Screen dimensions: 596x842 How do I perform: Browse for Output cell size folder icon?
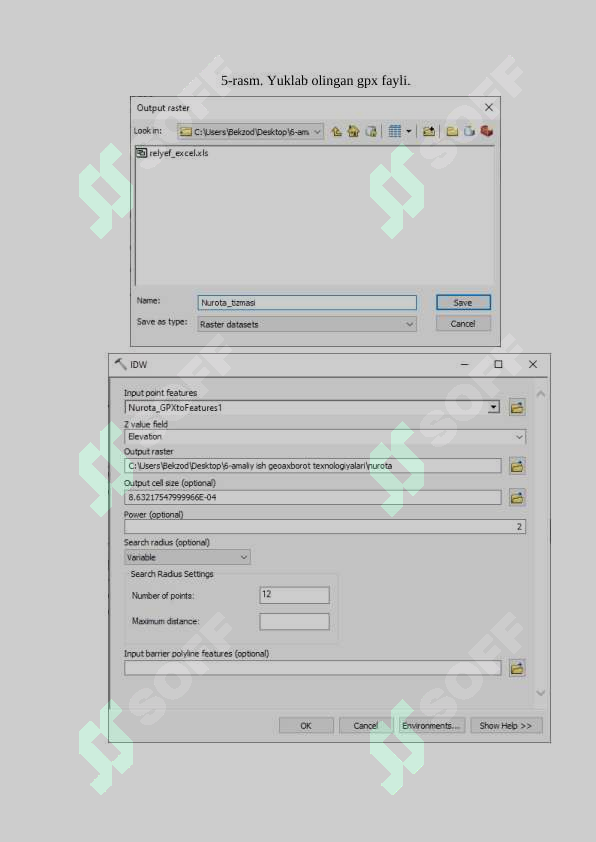click(x=517, y=497)
